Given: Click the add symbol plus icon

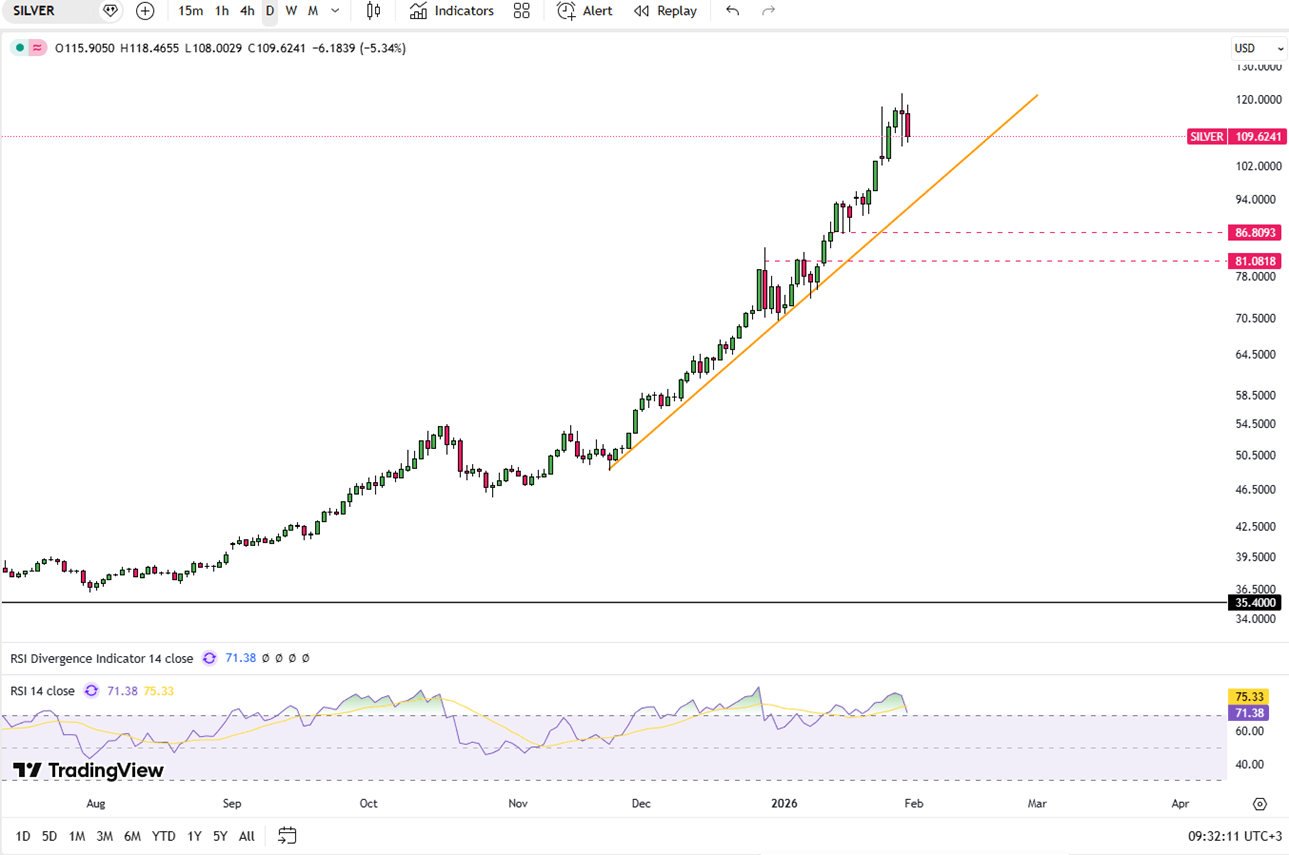Looking at the screenshot, I should [x=145, y=11].
